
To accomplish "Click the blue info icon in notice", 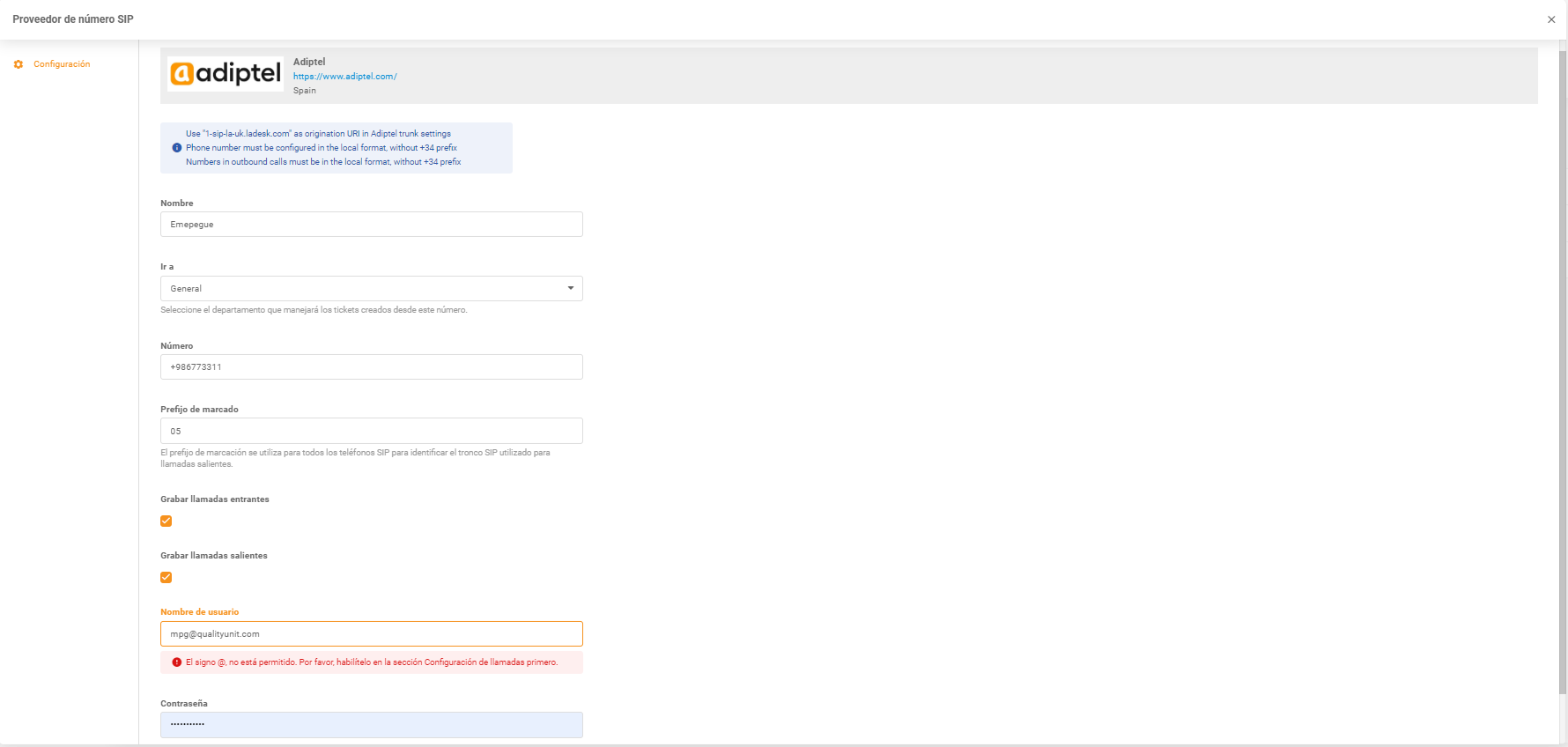I will [x=177, y=148].
